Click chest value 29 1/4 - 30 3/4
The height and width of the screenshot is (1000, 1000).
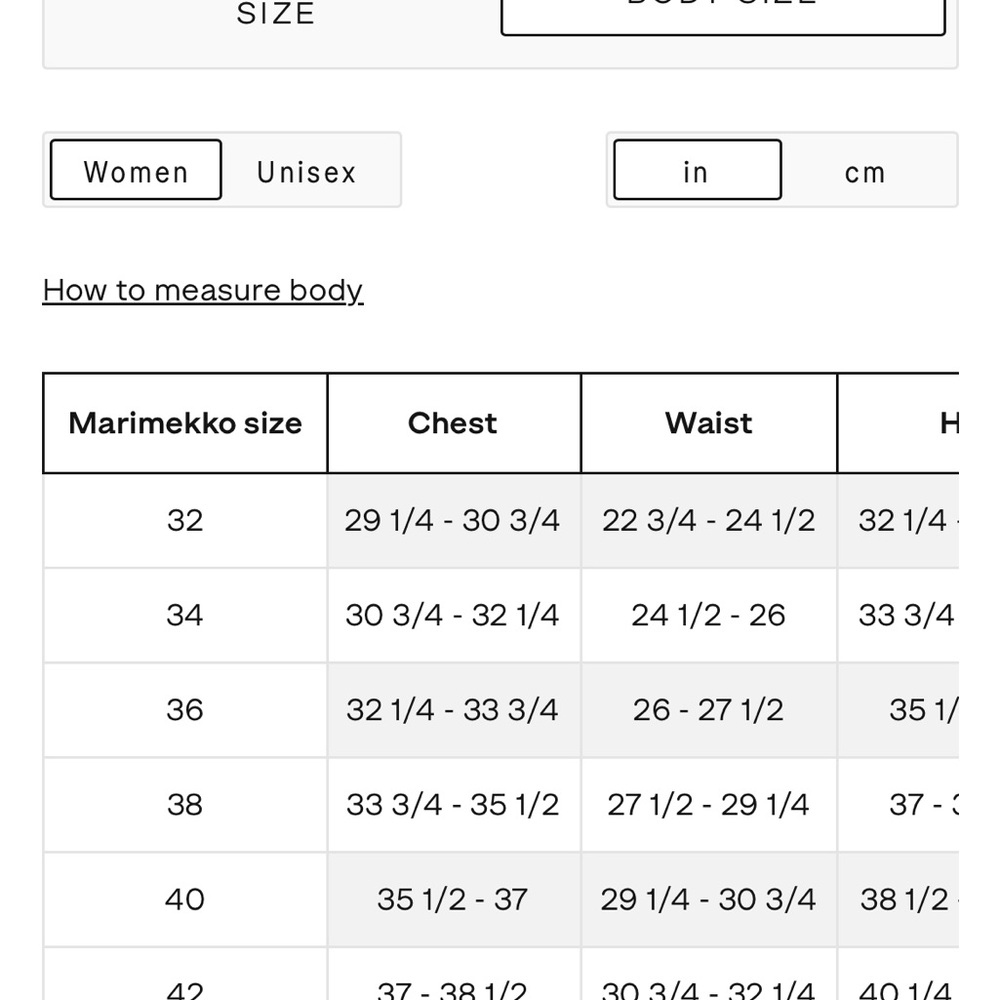[x=452, y=520]
